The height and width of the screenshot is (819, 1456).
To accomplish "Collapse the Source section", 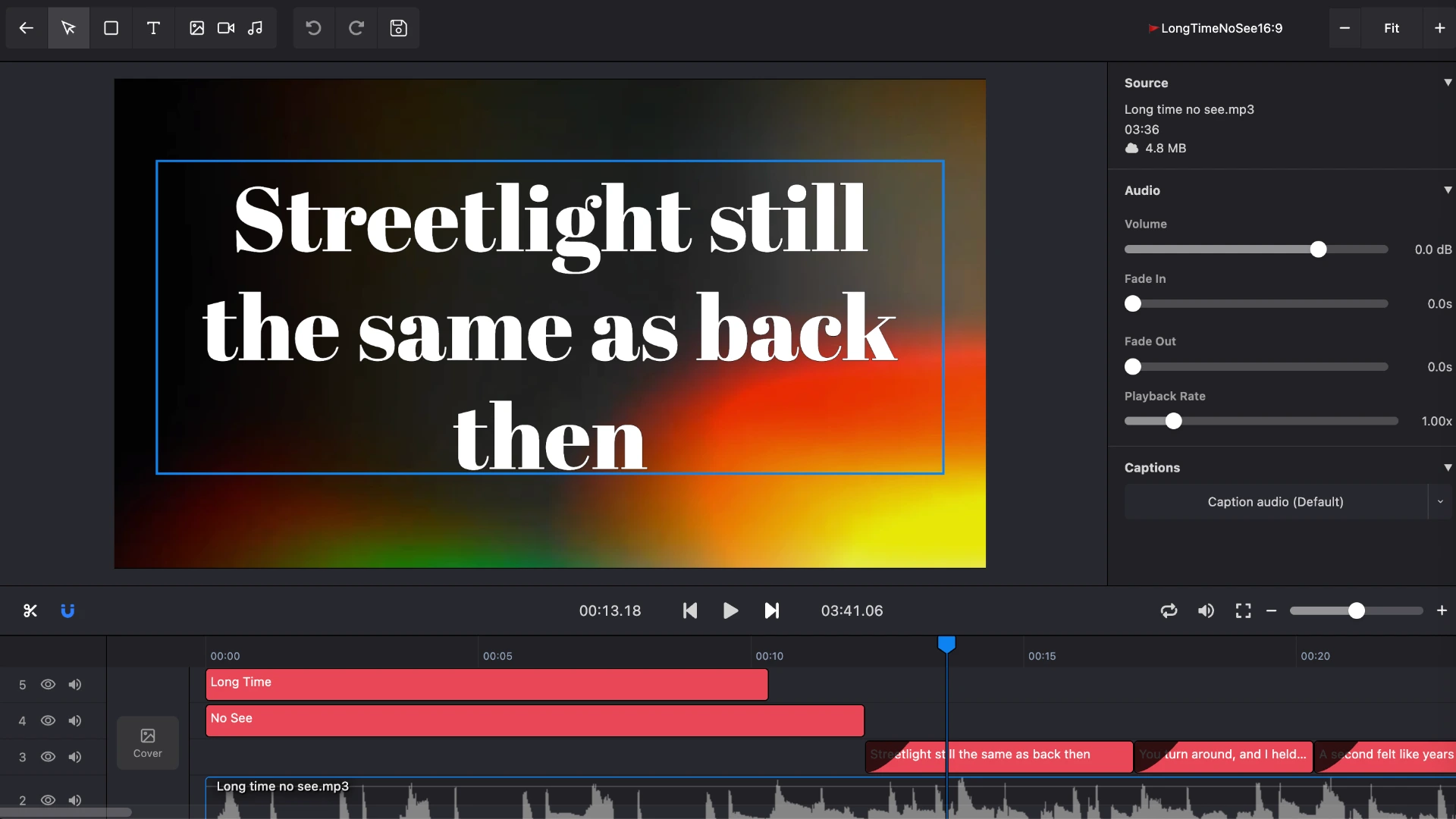I will 1447,83.
